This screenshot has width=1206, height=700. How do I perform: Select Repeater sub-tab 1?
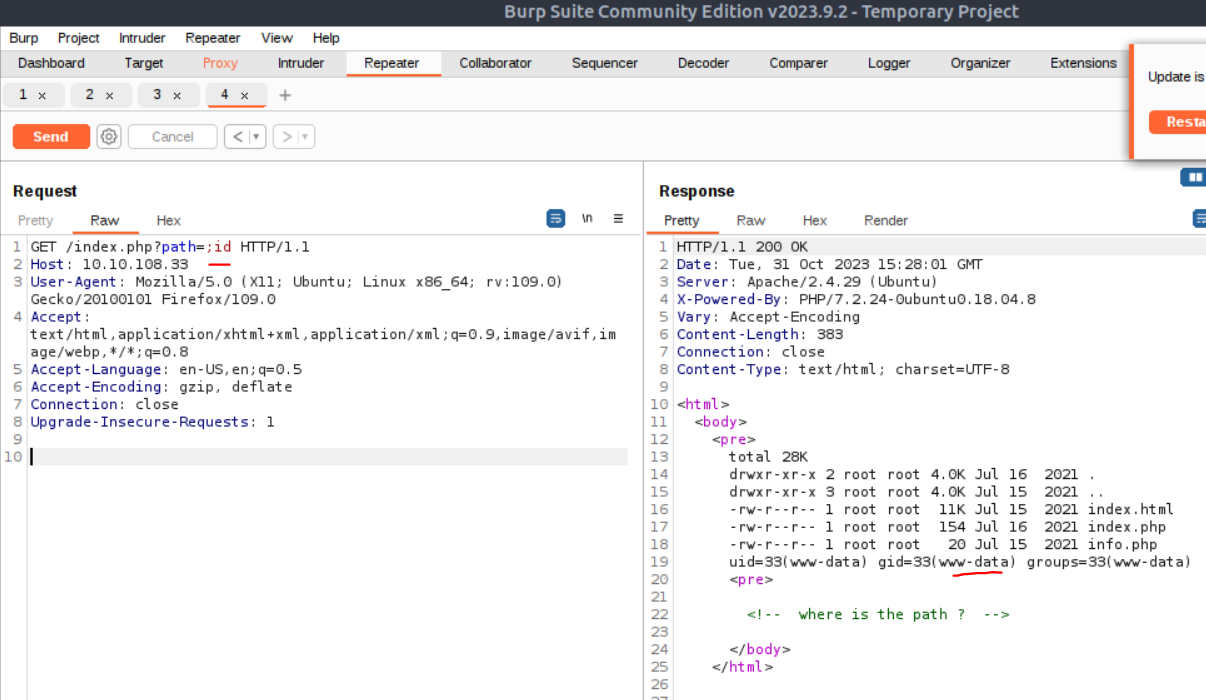(23, 95)
